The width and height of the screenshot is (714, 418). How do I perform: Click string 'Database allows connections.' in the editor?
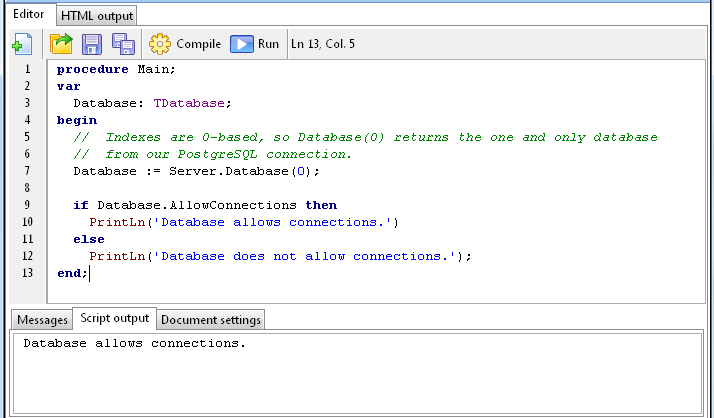click(x=273, y=222)
